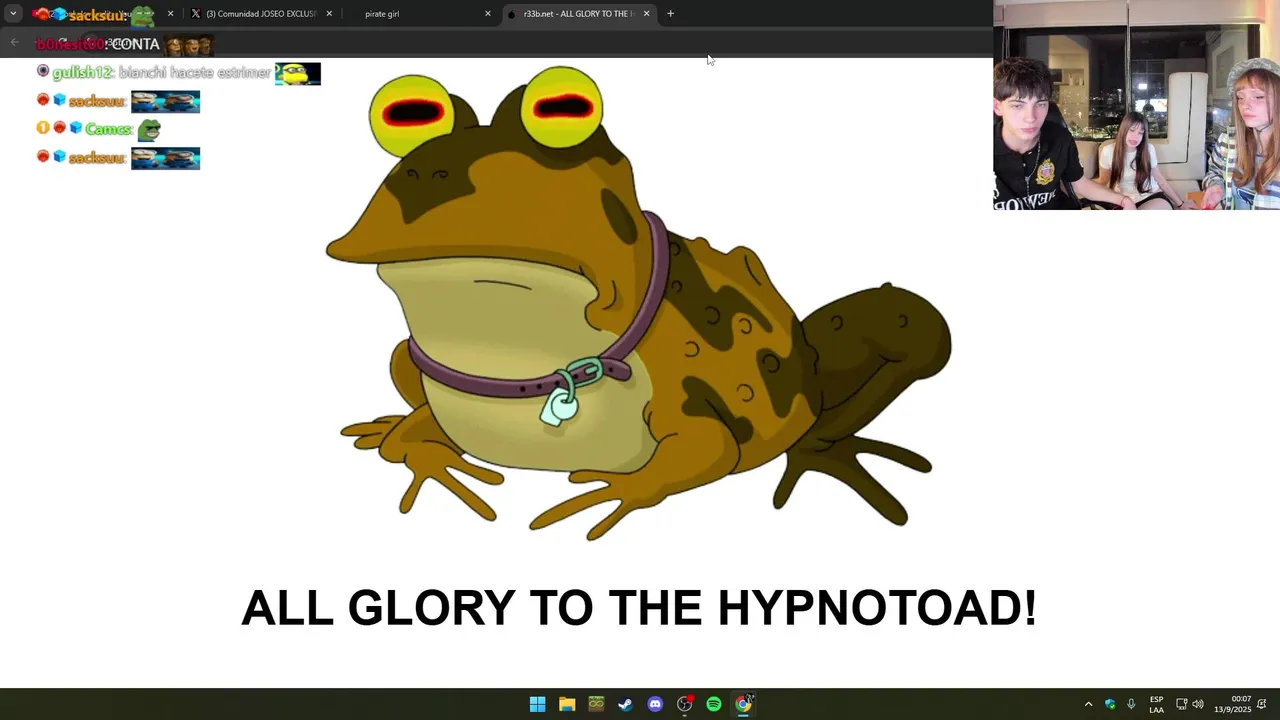Viewport: 1280px width, 720px height.
Task: Open OBS Studio from the taskbar
Action: click(685, 704)
